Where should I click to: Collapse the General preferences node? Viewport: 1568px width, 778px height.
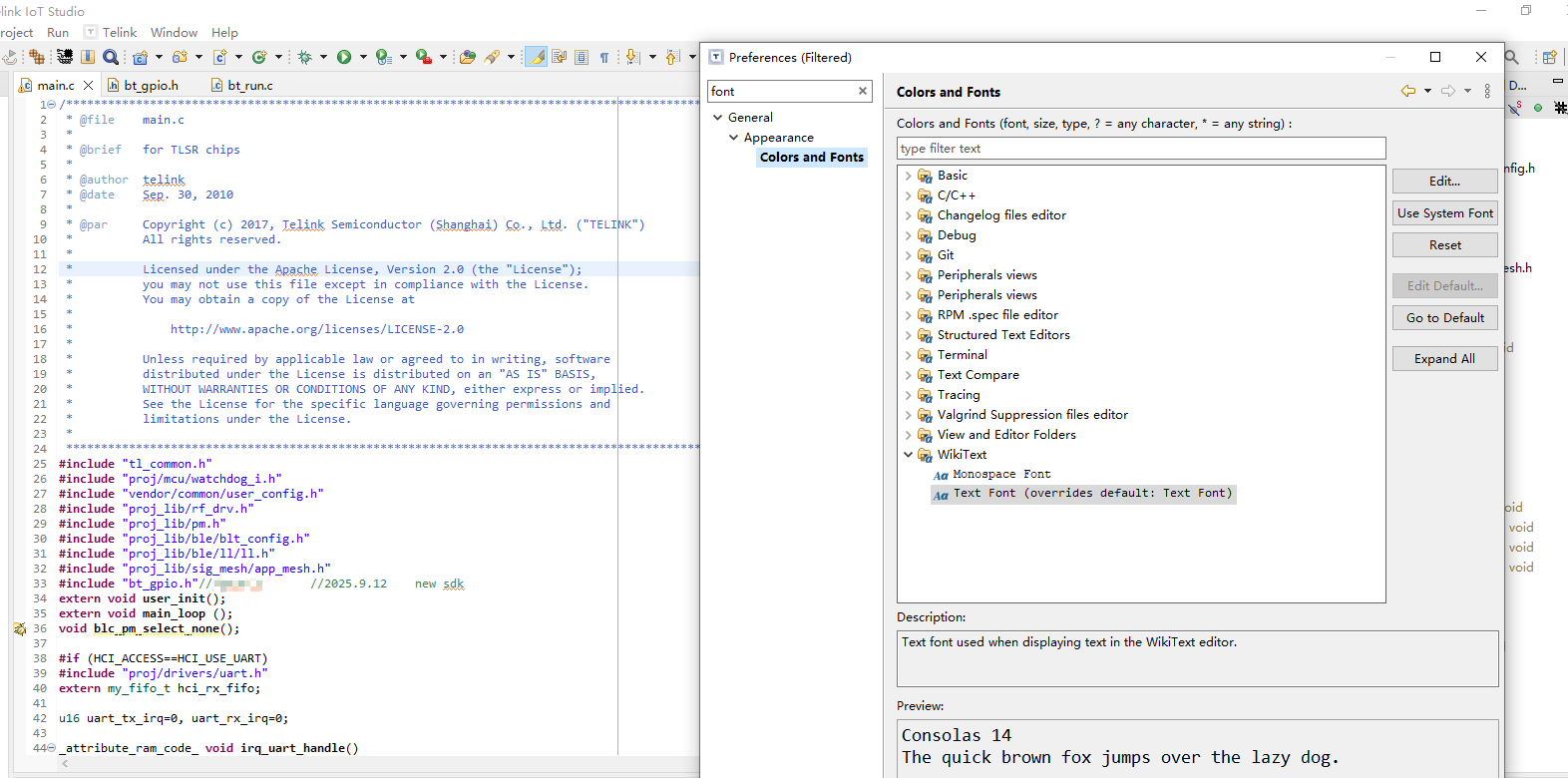tap(717, 118)
